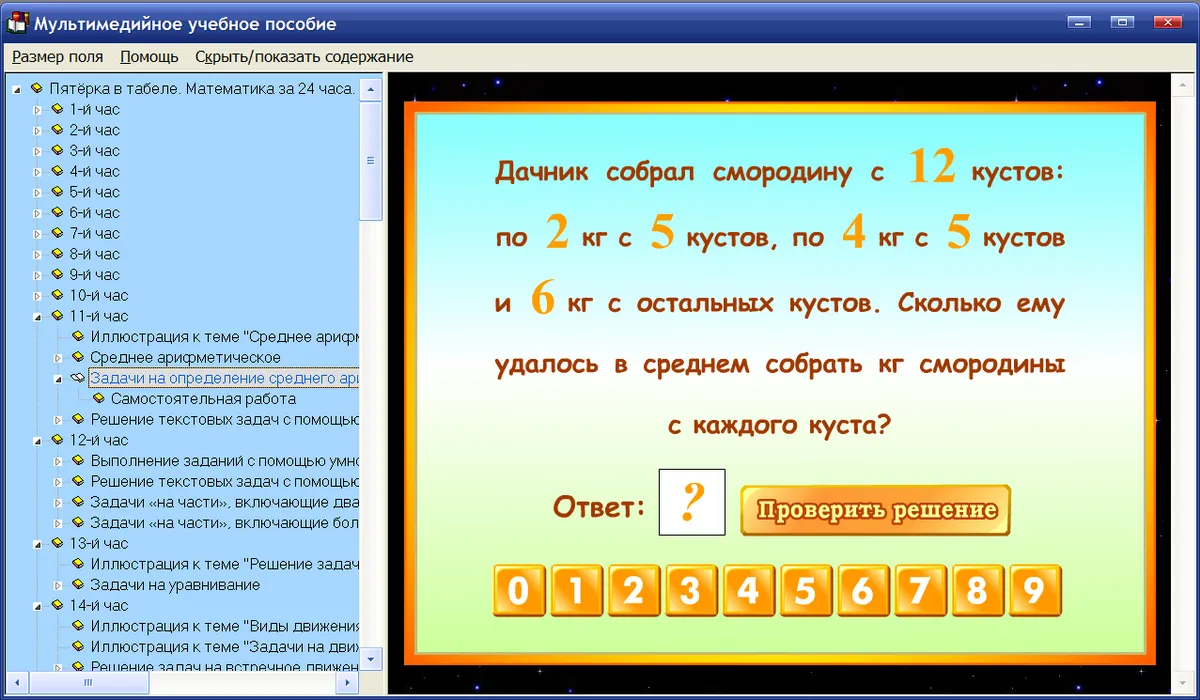1200x700 pixels.
Task: Expand the 2-й час tree node
Action: tap(38, 130)
